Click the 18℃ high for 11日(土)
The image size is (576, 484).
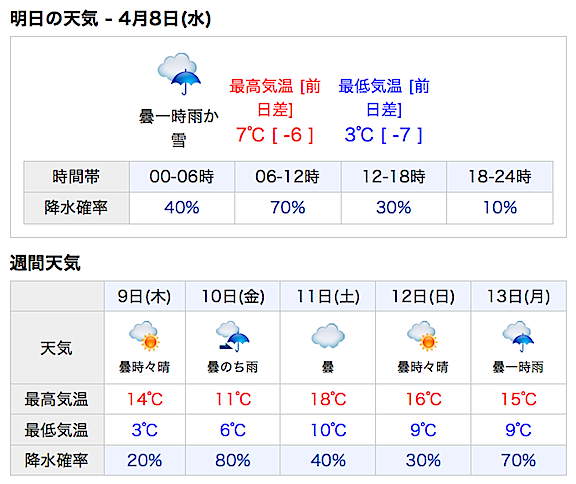(328, 399)
